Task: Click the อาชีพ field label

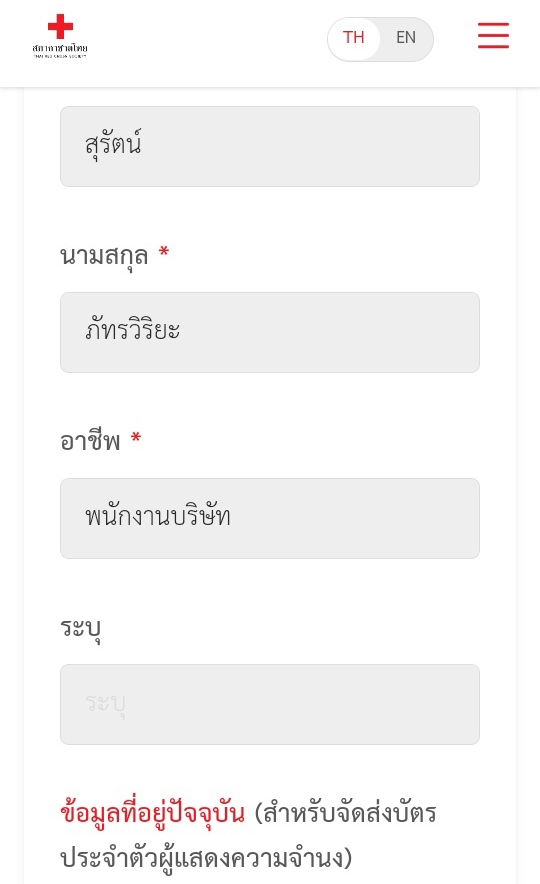Action: 90,441
